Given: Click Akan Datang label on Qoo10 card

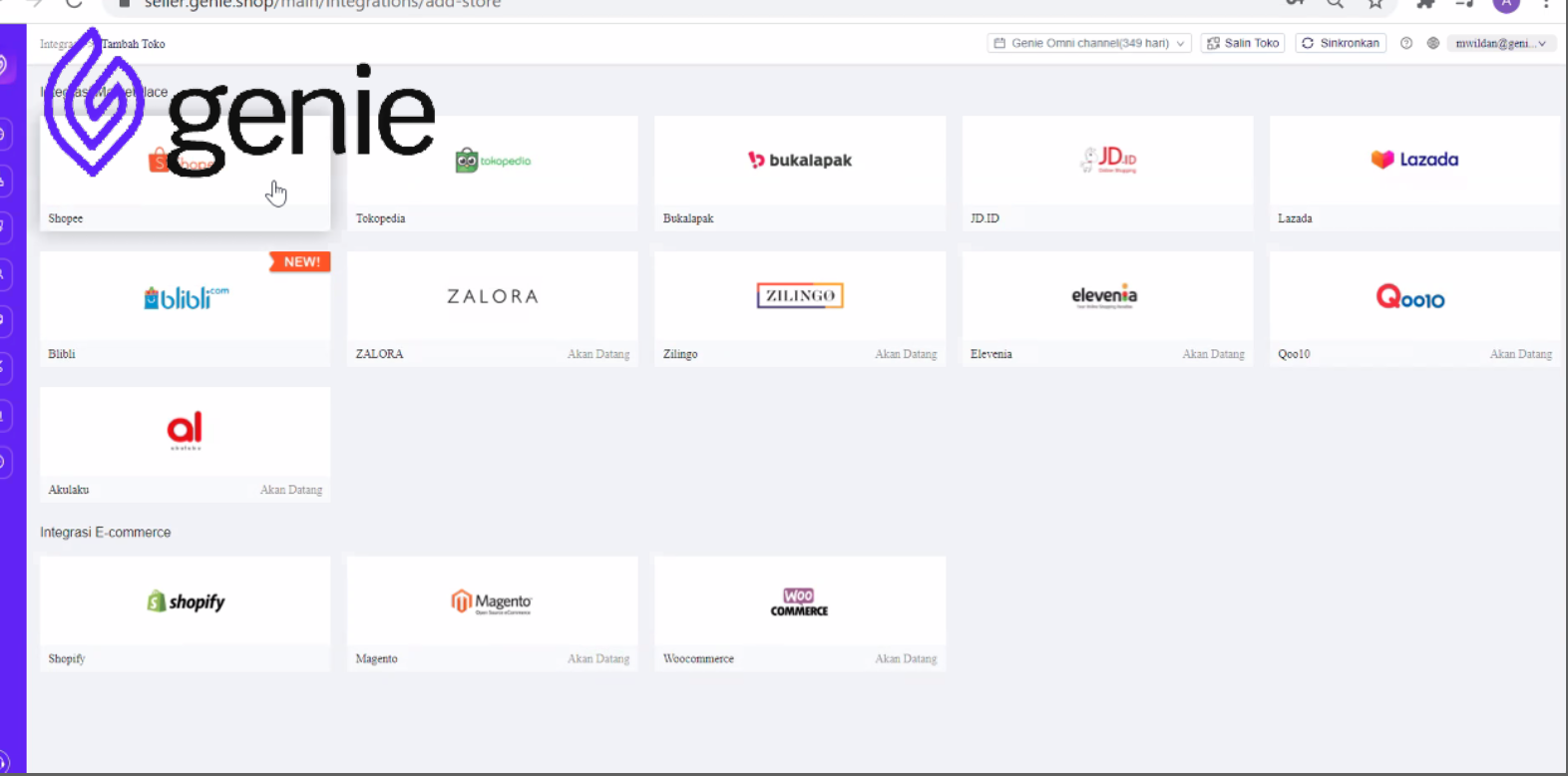Looking at the screenshot, I should pos(1521,354).
